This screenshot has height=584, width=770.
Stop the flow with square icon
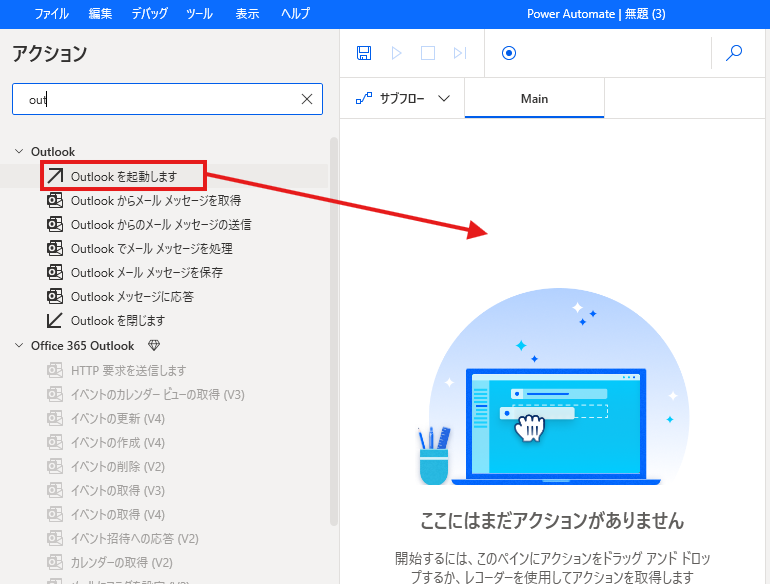pyautogui.click(x=428, y=53)
